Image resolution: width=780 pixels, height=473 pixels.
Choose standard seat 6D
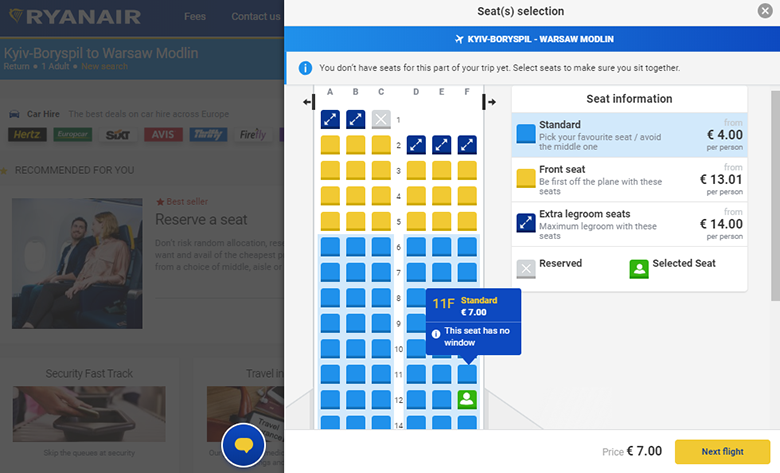coord(416,247)
